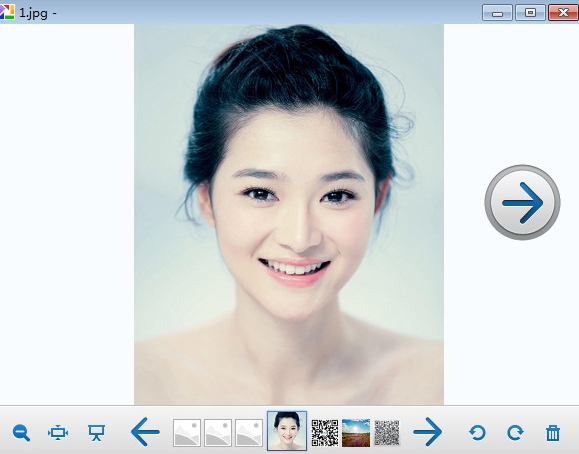This screenshot has width=579, height=454.
Task: Click the zoom out magnifier icon
Action: click(x=21, y=433)
